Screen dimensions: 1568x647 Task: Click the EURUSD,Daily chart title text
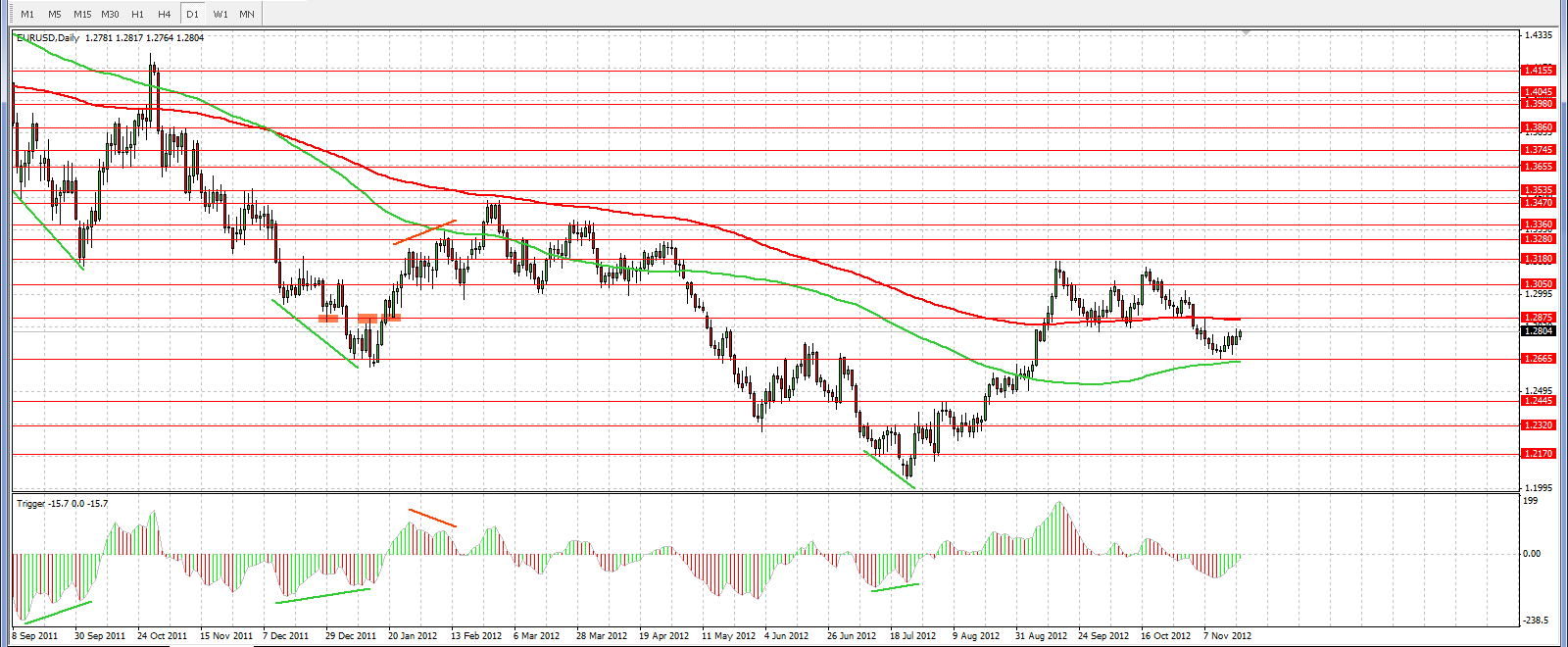point(48,37)
